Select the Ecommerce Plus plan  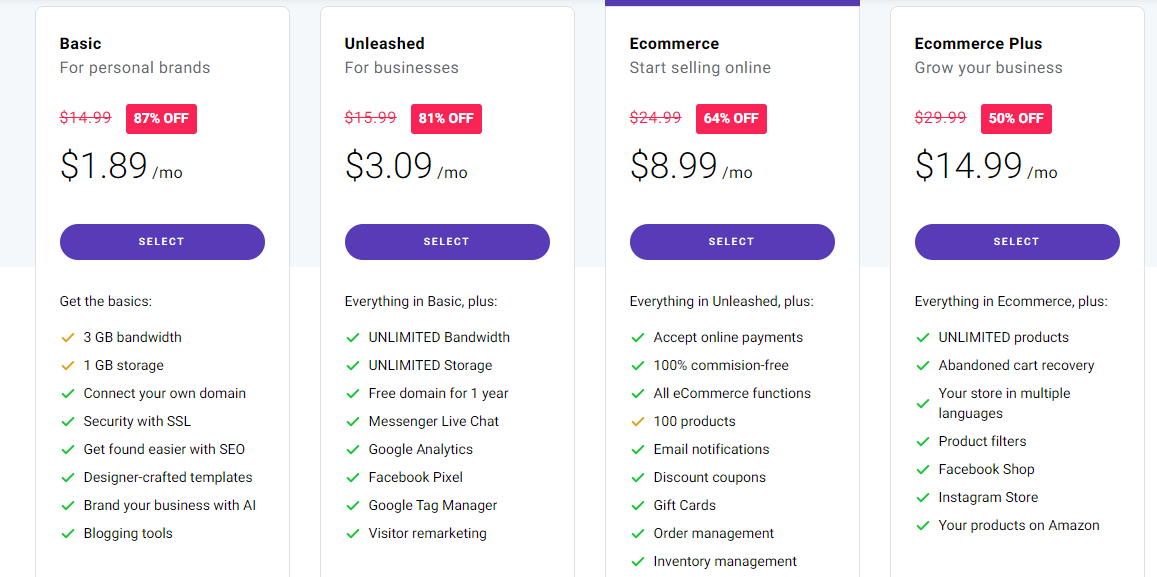pos(1017,242)
